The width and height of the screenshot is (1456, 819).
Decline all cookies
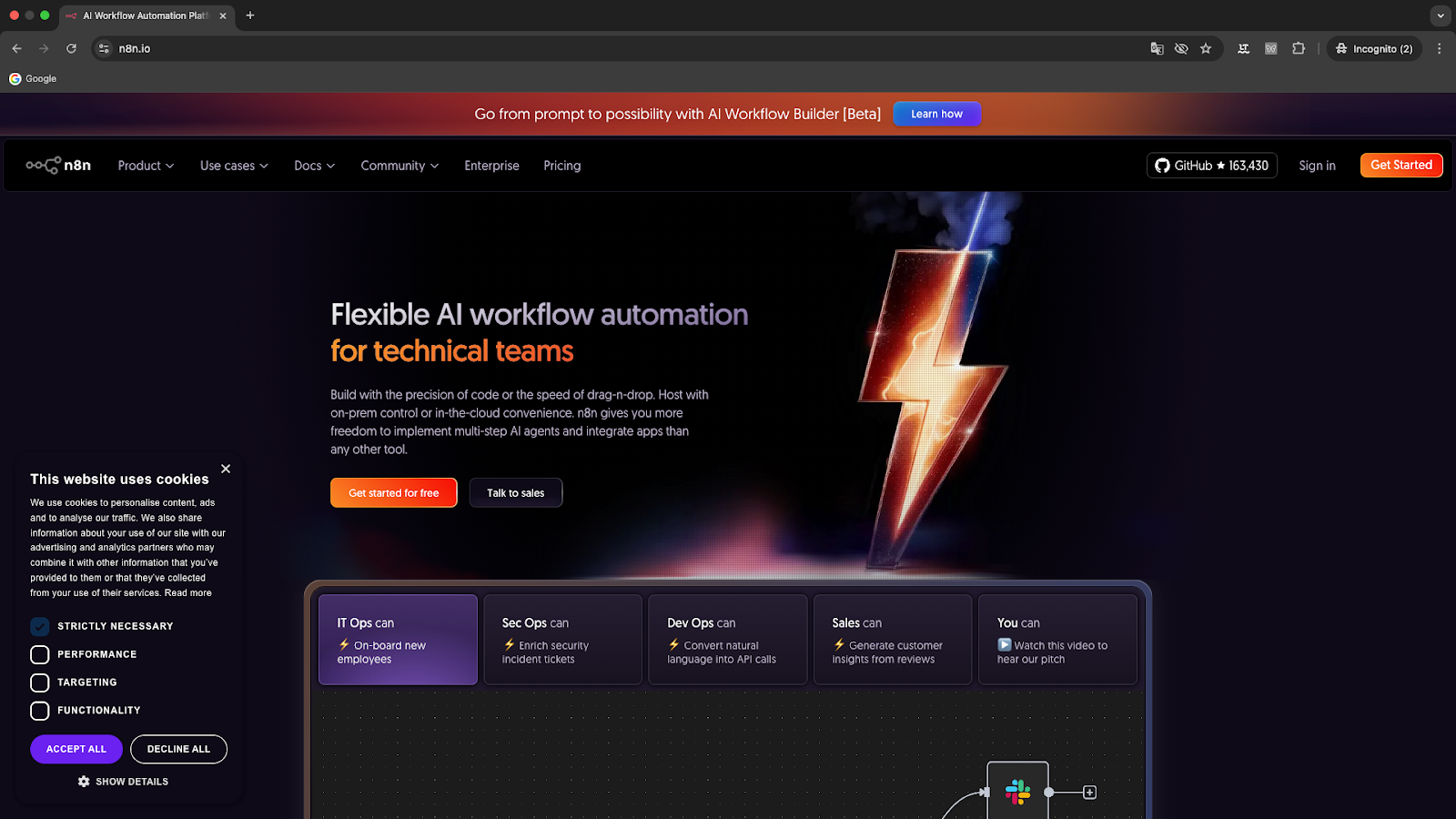coord(178,749)
